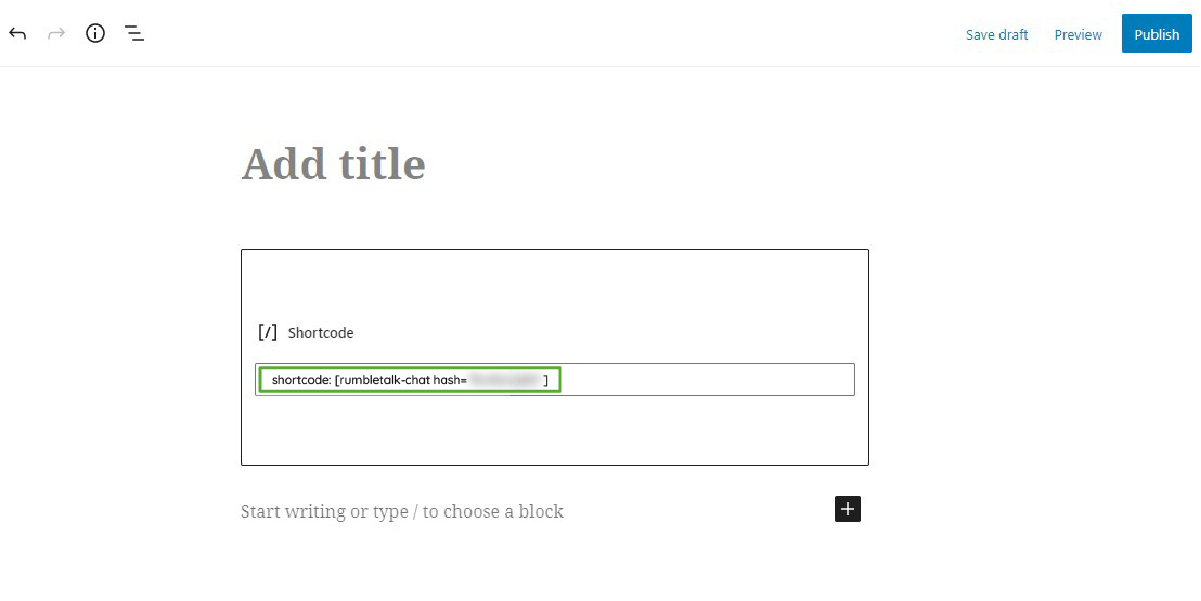The width and height of the screenshot is (1201, 601).
Task: Preview the post draft
Action: pos(1077,34)
